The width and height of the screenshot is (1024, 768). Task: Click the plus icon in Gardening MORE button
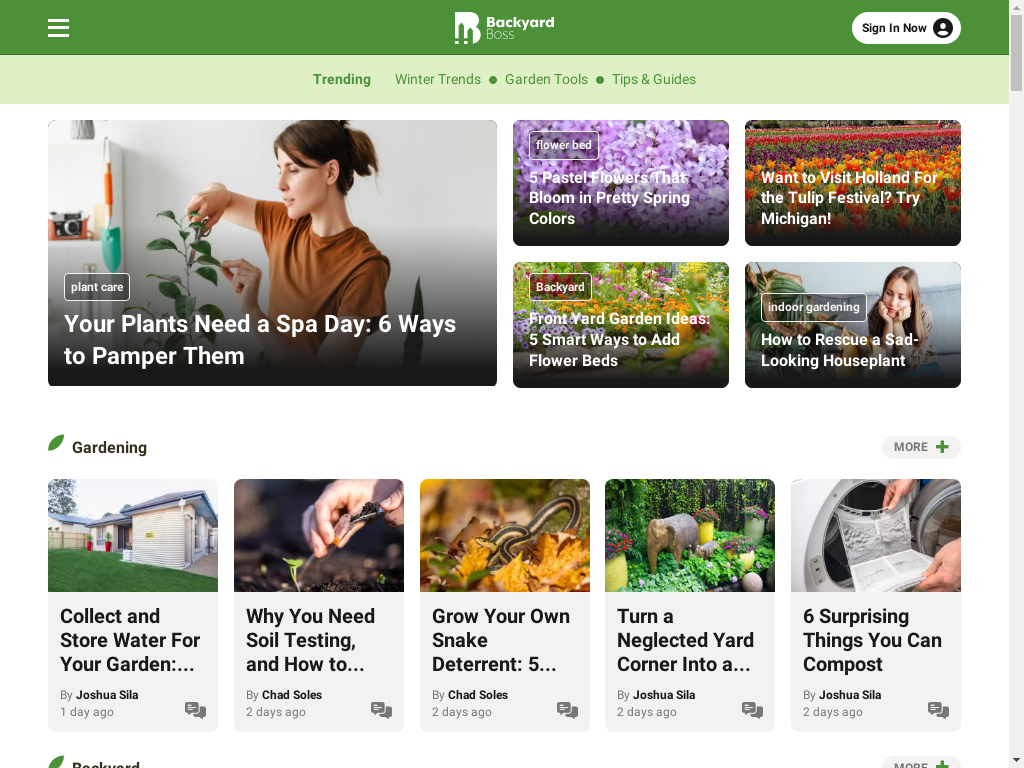coord(942,447)
